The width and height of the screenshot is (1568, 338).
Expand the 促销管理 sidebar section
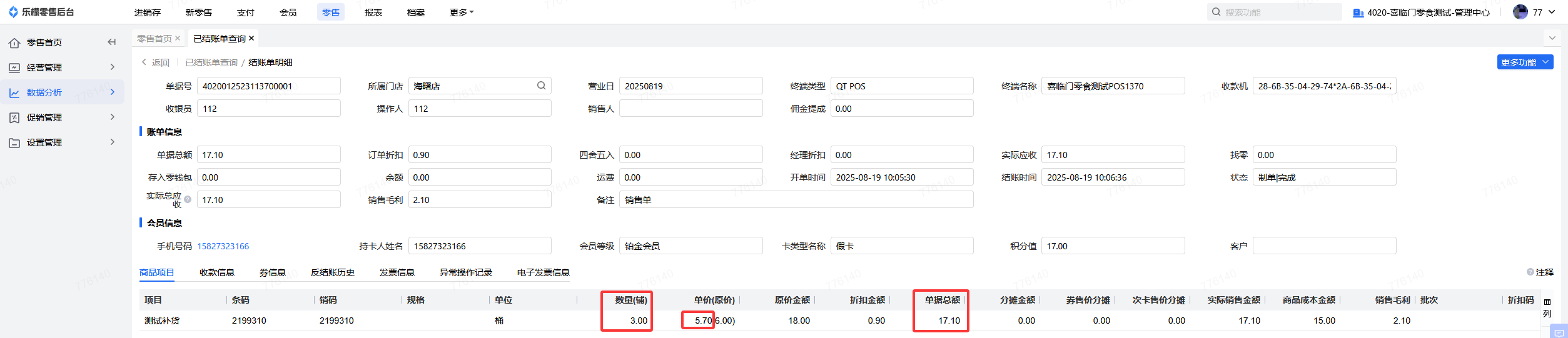click(112, 117)
